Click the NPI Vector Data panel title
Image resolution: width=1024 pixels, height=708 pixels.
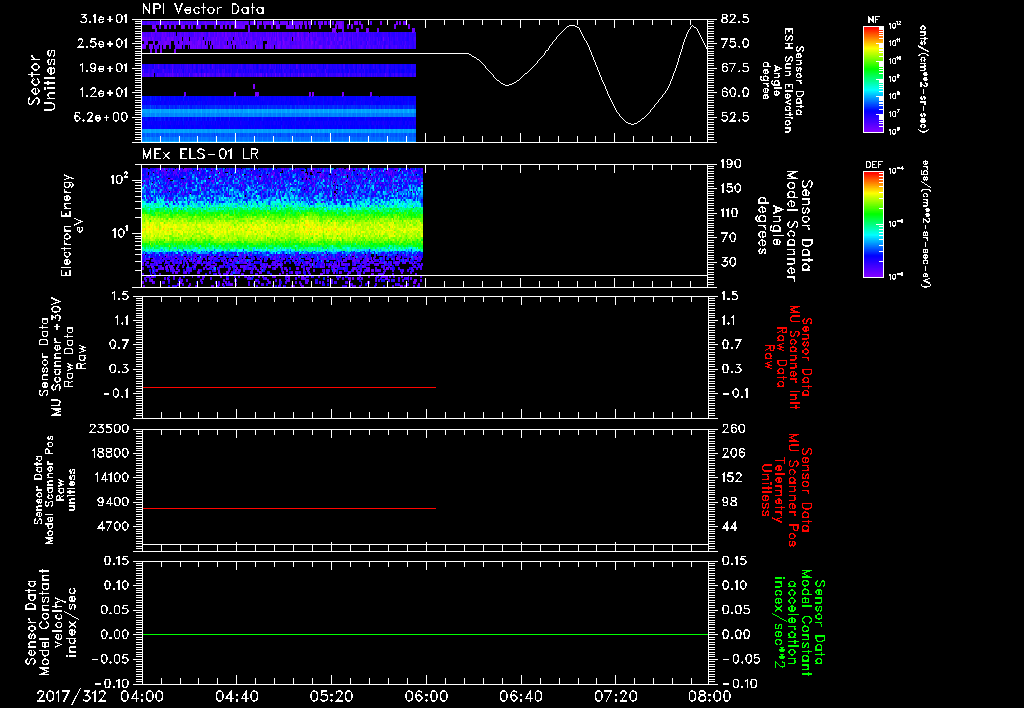pos(203,9)
